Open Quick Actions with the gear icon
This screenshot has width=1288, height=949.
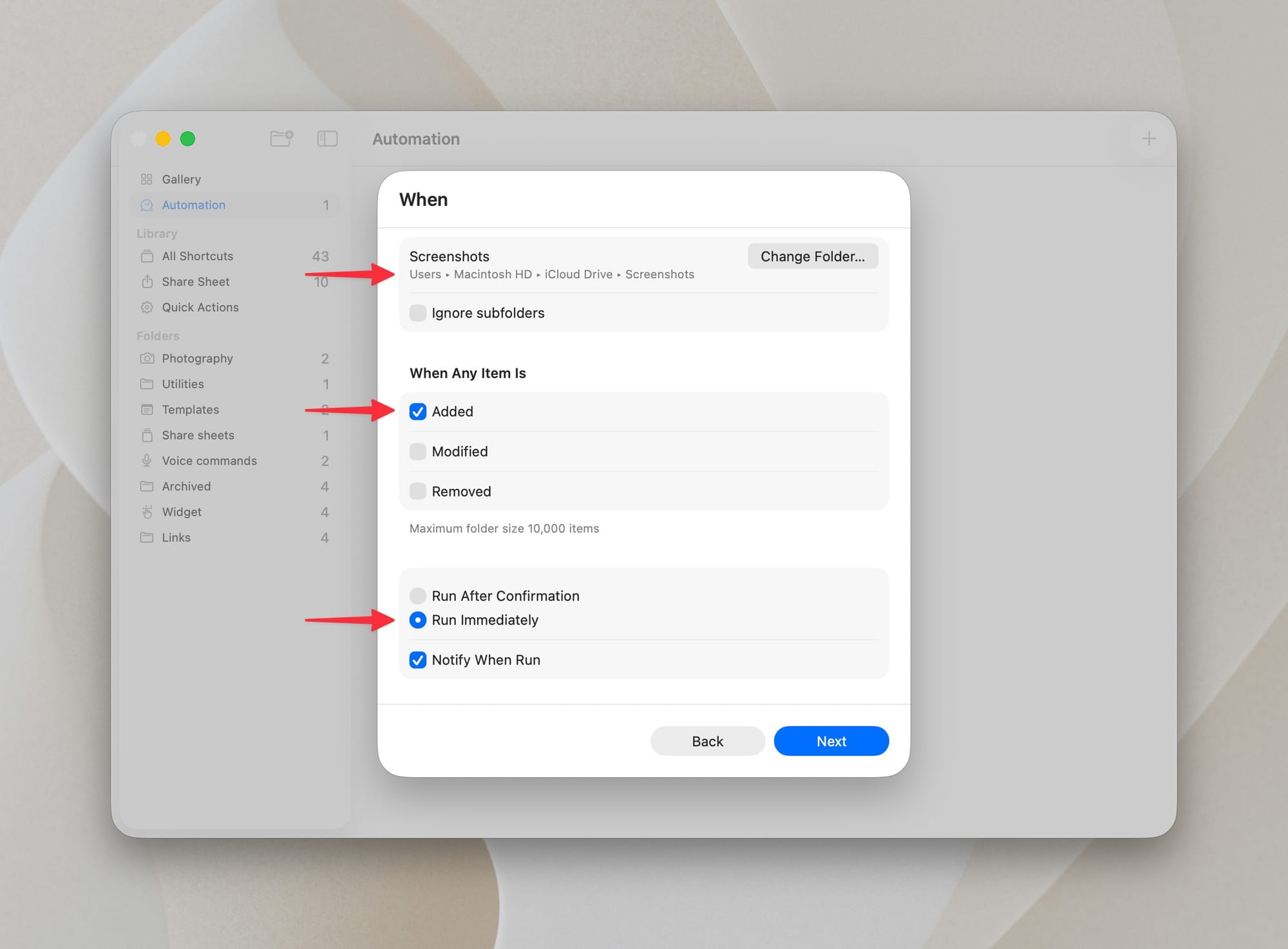(147, 307)
